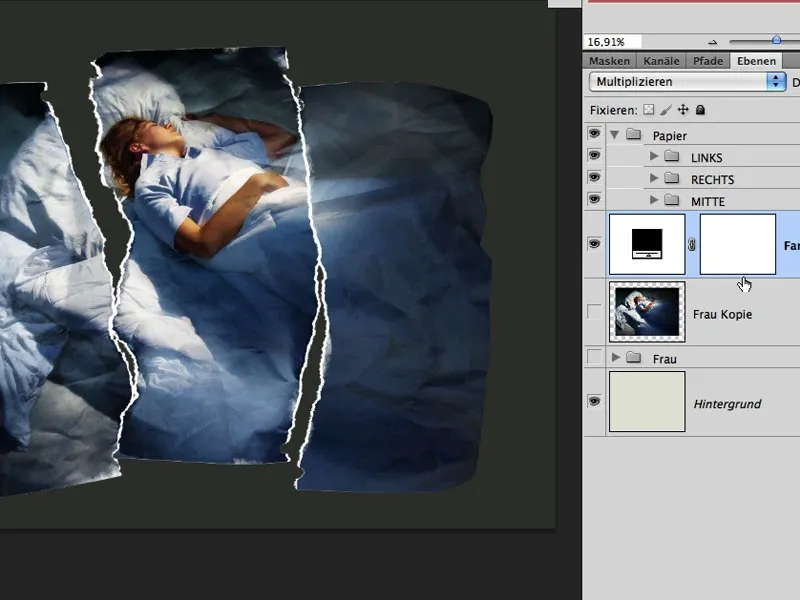
Task: Hide the Hintergrund layer
Action: coord(594,402)
